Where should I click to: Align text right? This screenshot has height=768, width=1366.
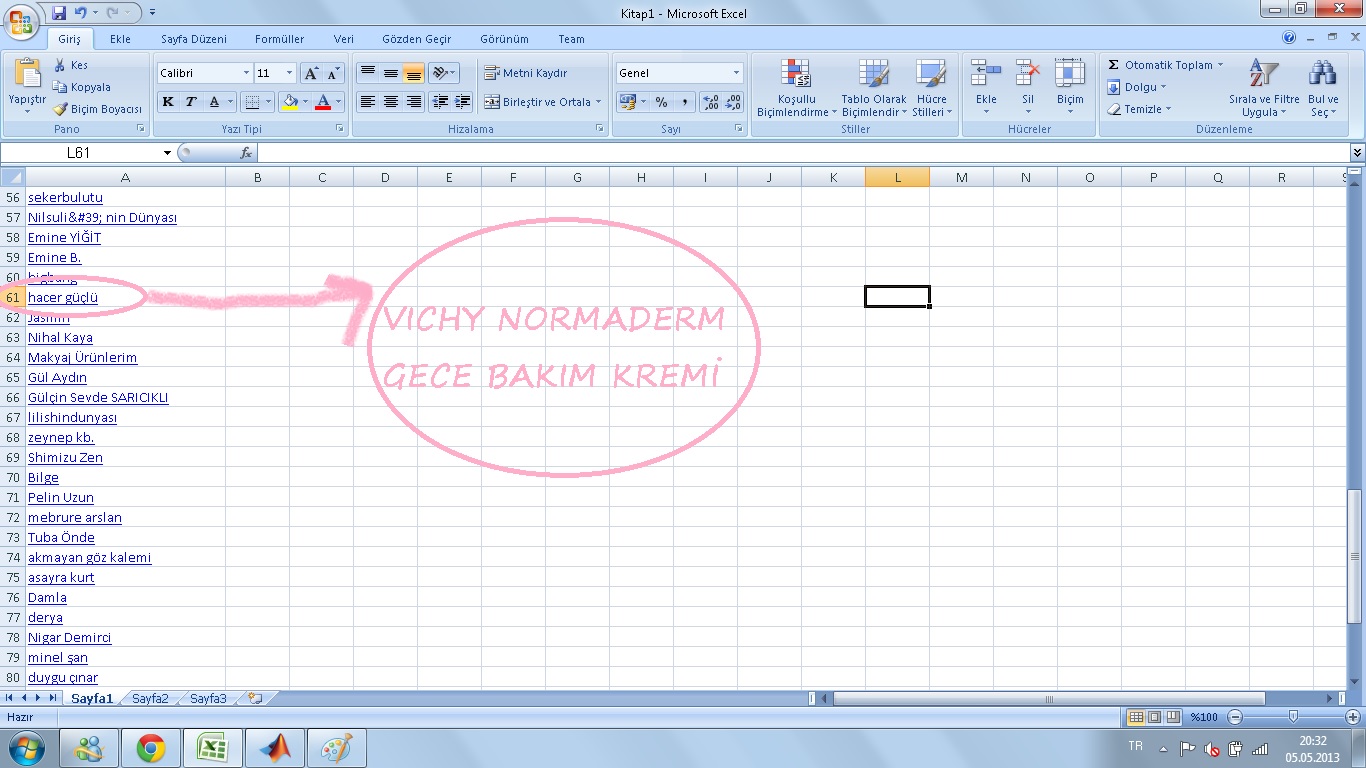[x=413, y=102]
